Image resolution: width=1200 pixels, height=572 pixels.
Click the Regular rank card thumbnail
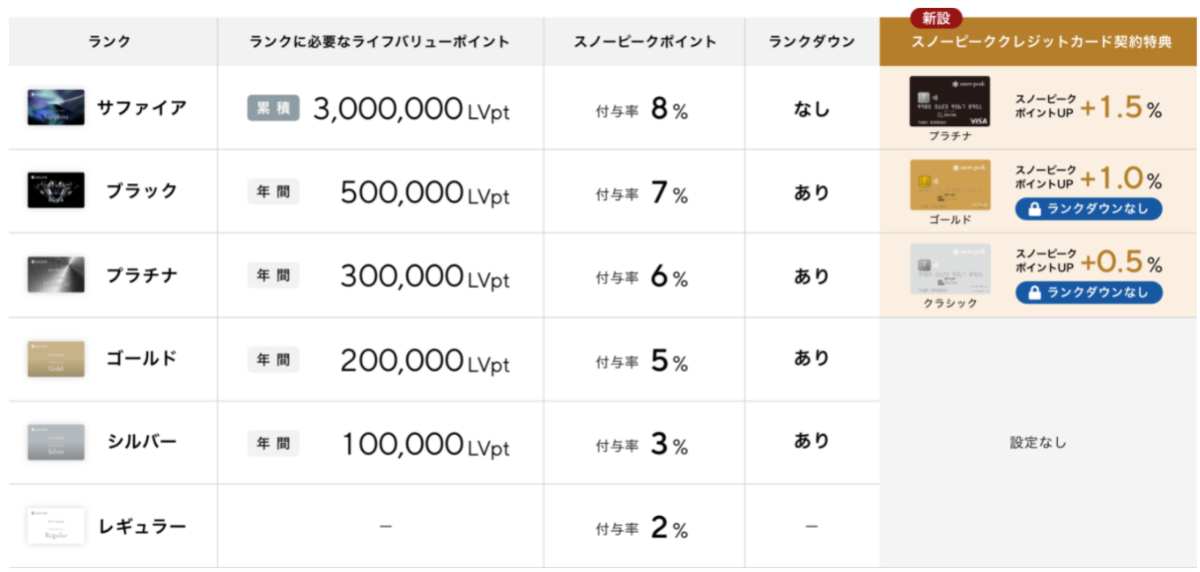pyautogui.click(x=56, y=525)
